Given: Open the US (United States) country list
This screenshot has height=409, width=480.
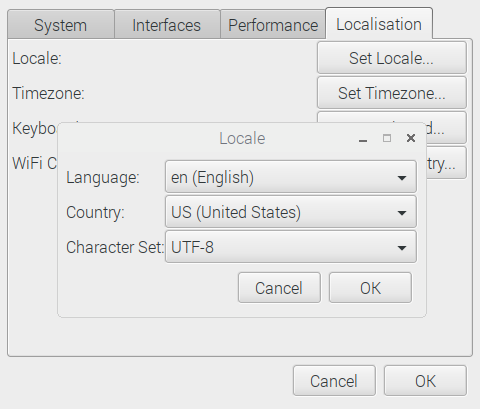Looking at the screenshot, I should click(x=291, y=212).
